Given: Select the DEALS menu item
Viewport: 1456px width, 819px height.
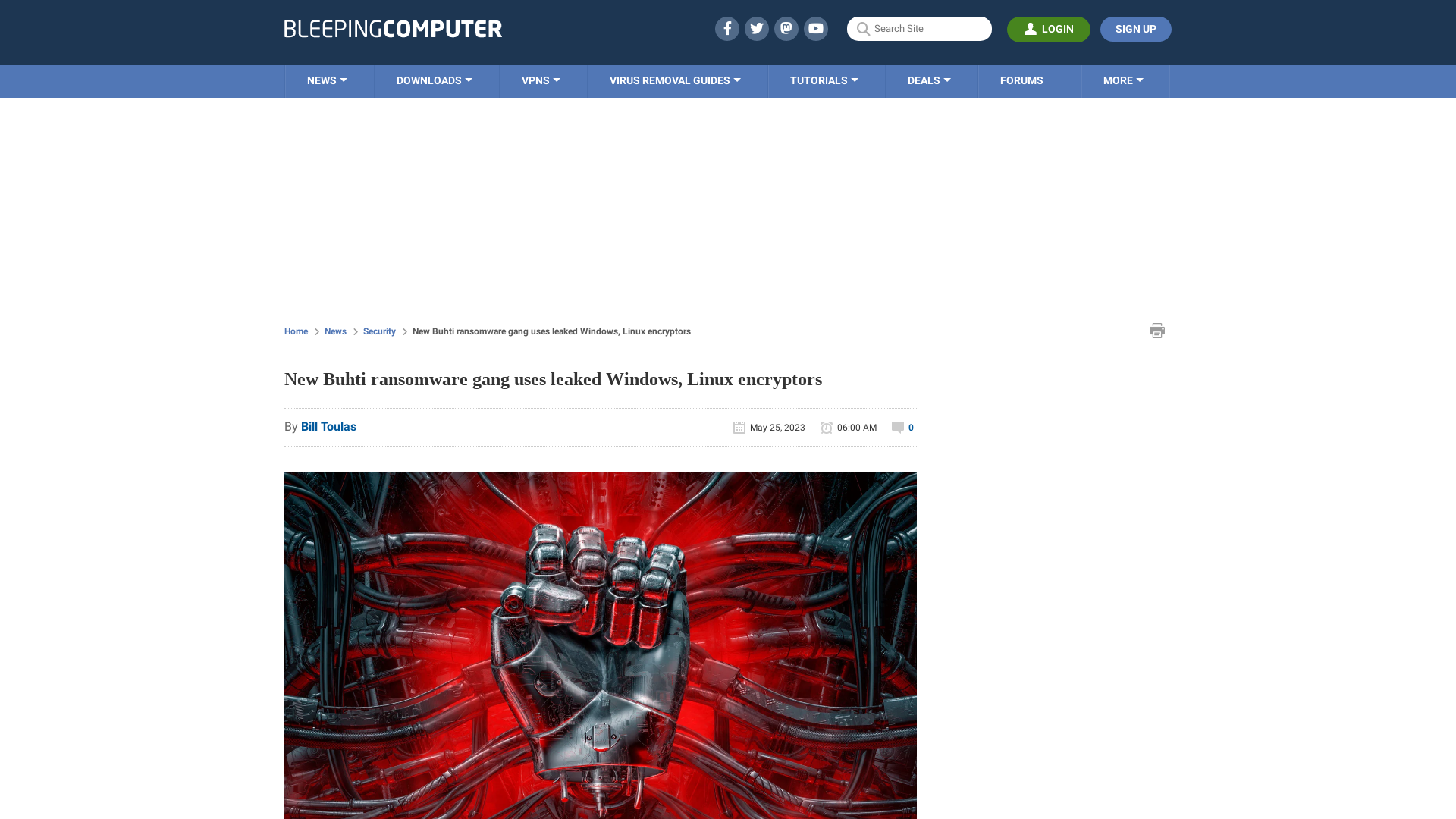Looking at the screenshot, I should click(929, 80).
